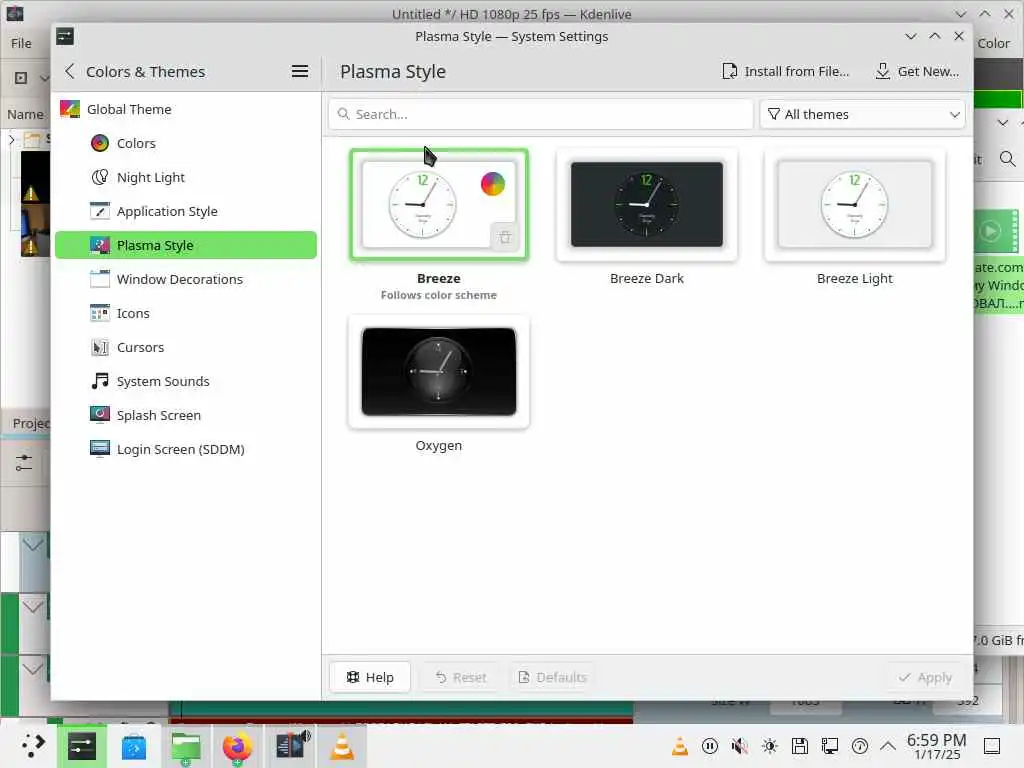Open the sidebar hamburger menu
This screenshot has width=1024, height=768.
(x=300, y=71)
